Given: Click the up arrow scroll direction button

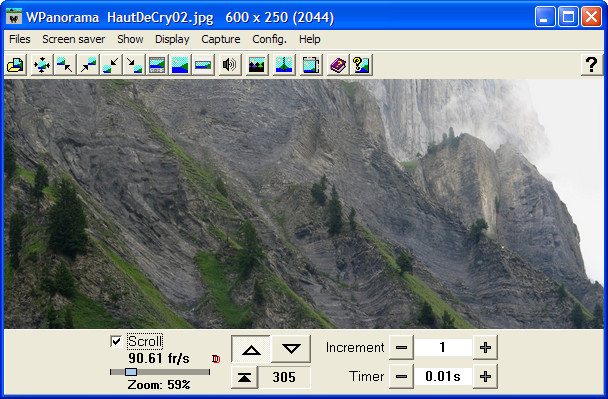Looking at the screenshot, I should (x=251, y=349).
